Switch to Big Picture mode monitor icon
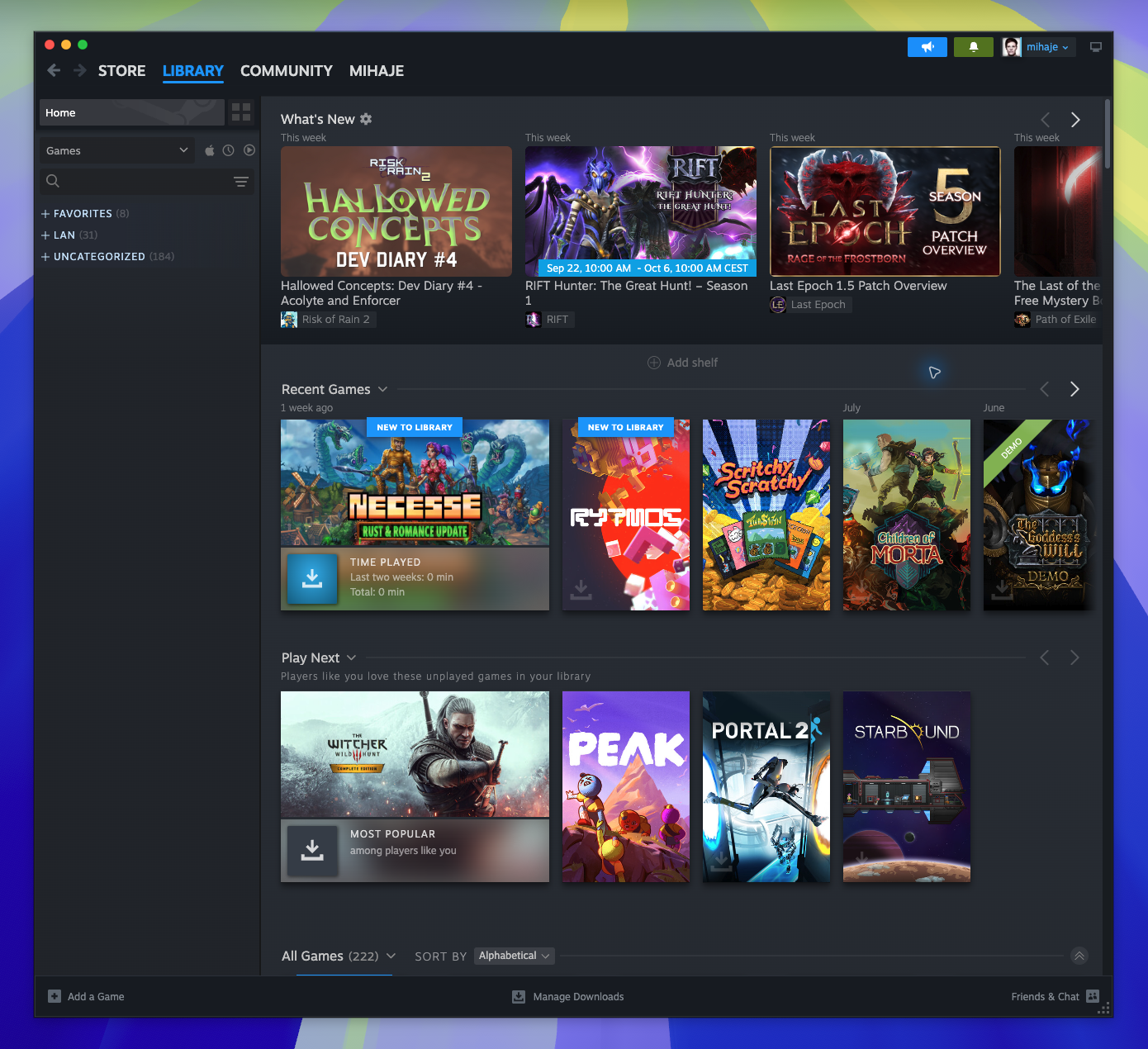Image resolution: width=1148 pixels, height=1049 pixels. 1096,47
